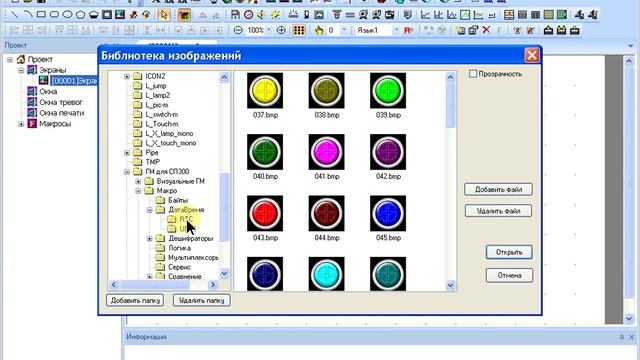This screenshot has height=360, width=640.
Task: Click the clock element toolbar icon
Action: (x=248, y=15)
